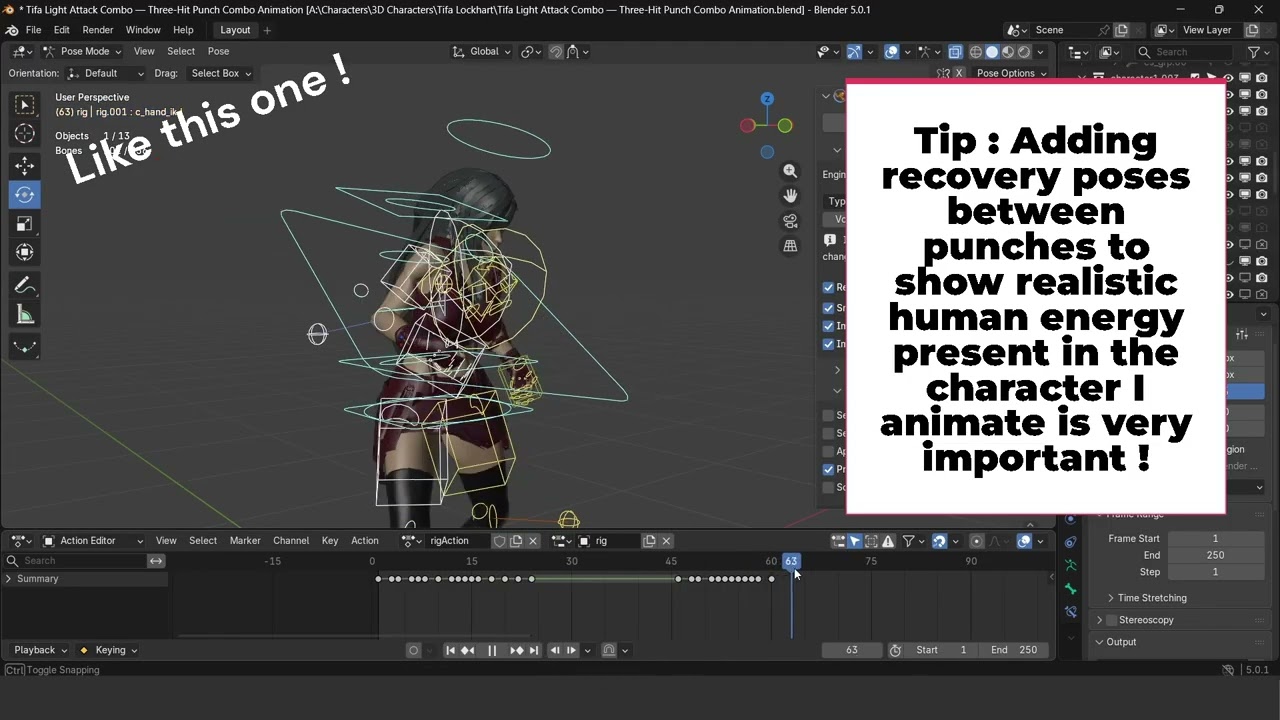Duplicate the rigAction action

pos(516,541)
